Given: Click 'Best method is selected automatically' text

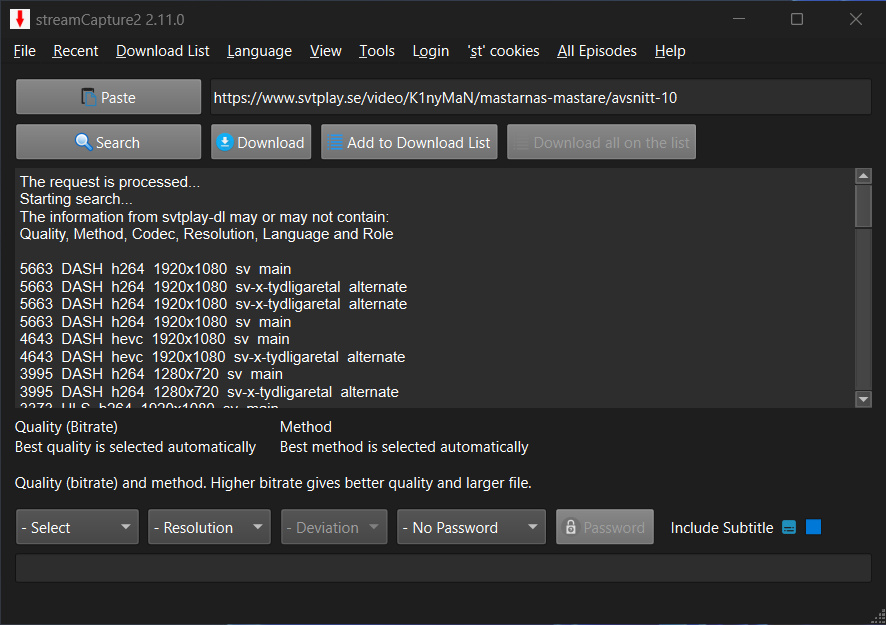Looking at the screenshot, I should [x=404, y=447].
